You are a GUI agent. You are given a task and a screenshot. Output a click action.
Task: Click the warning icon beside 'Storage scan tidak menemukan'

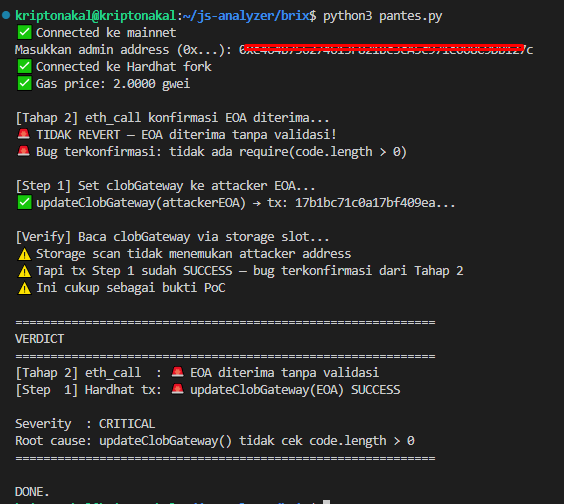pyautogui.click(x=24, y=254)
